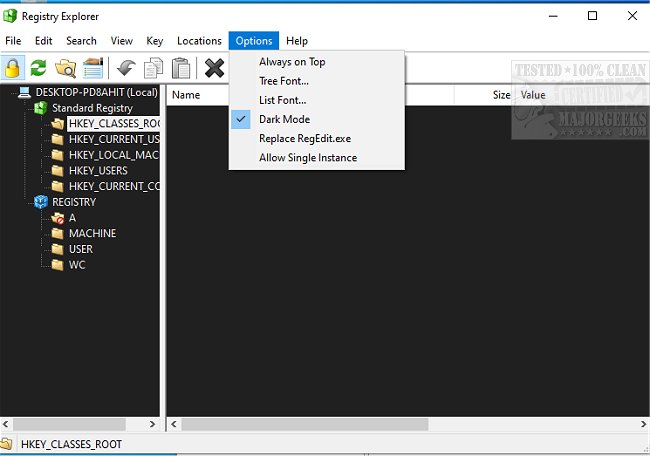Select the USER tree item
Screen dimensions: 650x456
click(x=81, y=249)
